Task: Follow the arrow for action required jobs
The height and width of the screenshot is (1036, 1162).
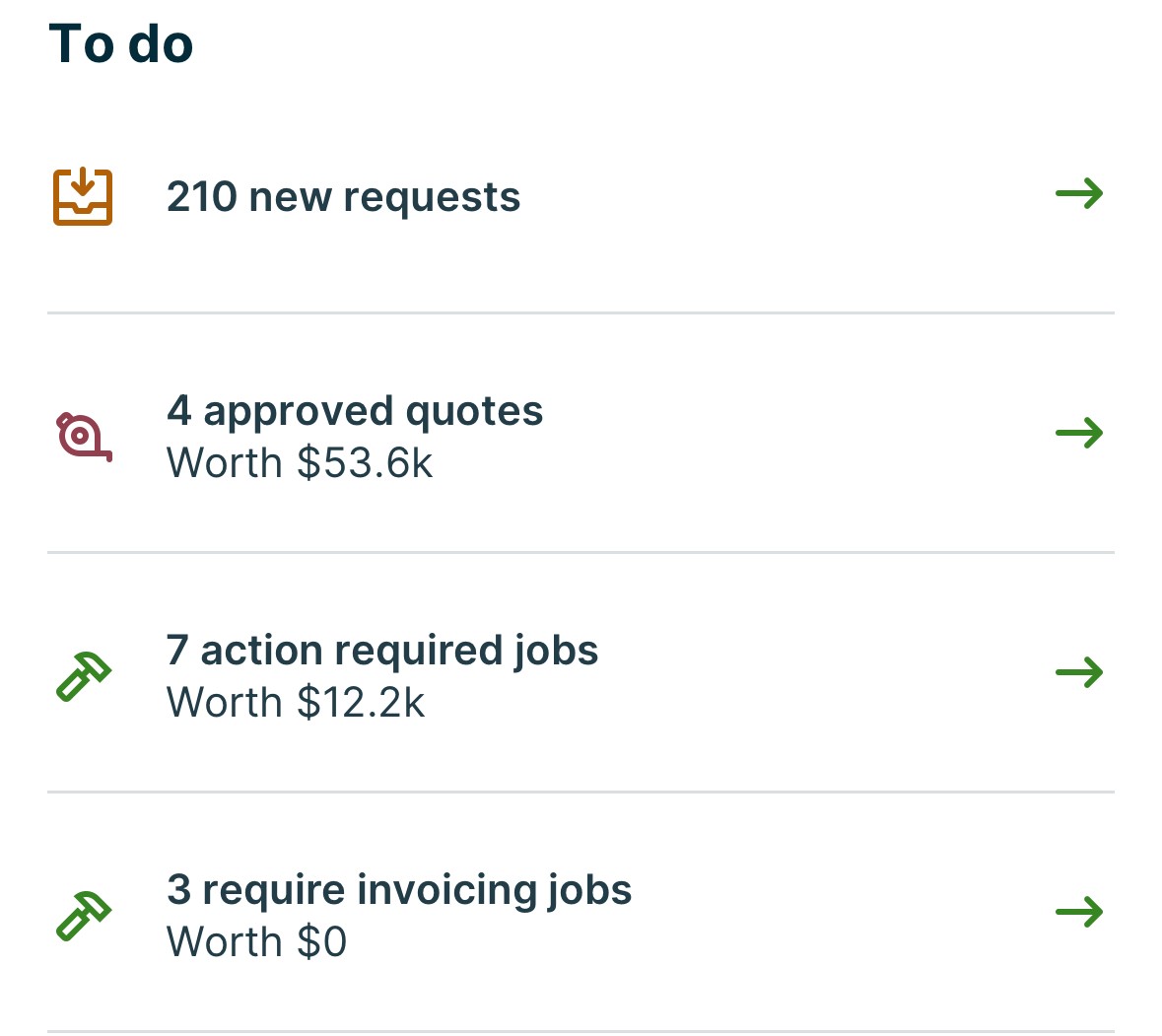Action: click(x=1079, y=673)
